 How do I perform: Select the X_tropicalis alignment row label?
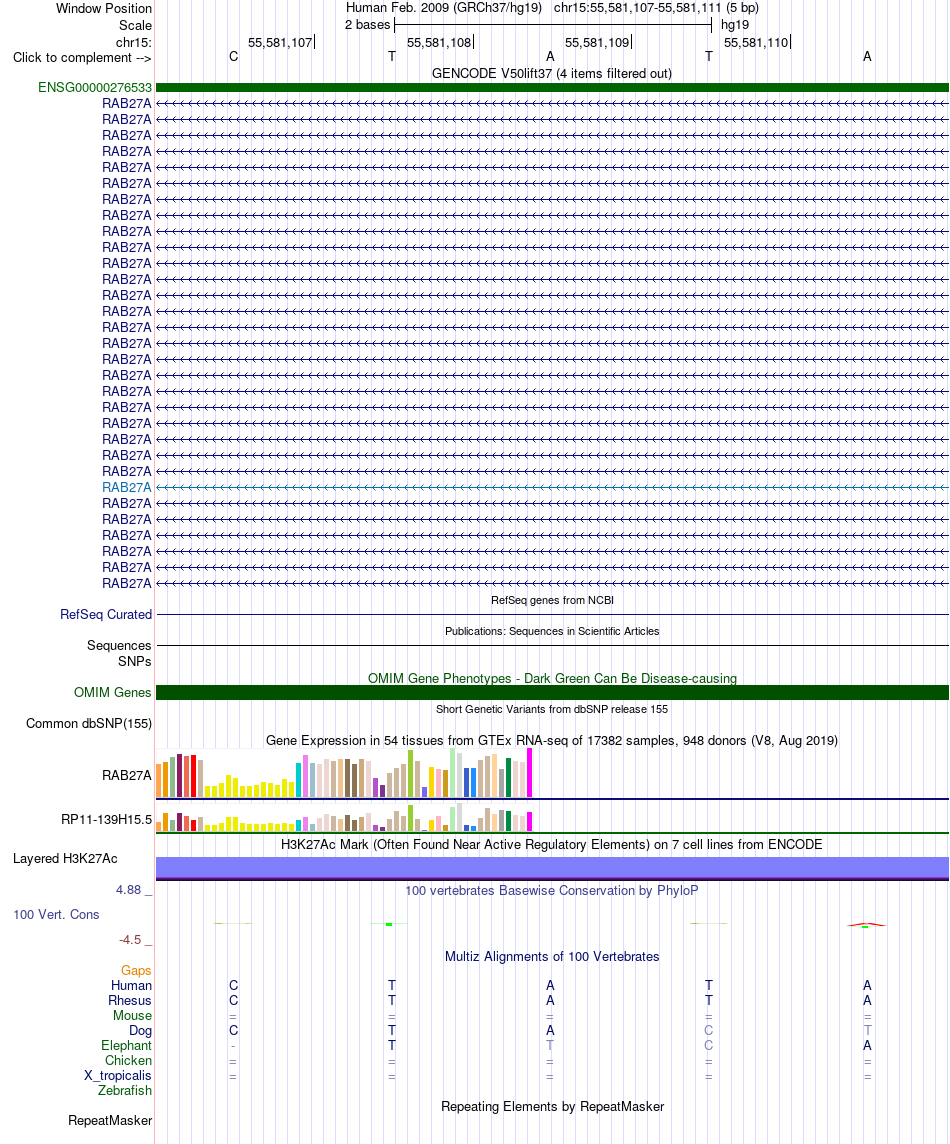coord(117,1075)
